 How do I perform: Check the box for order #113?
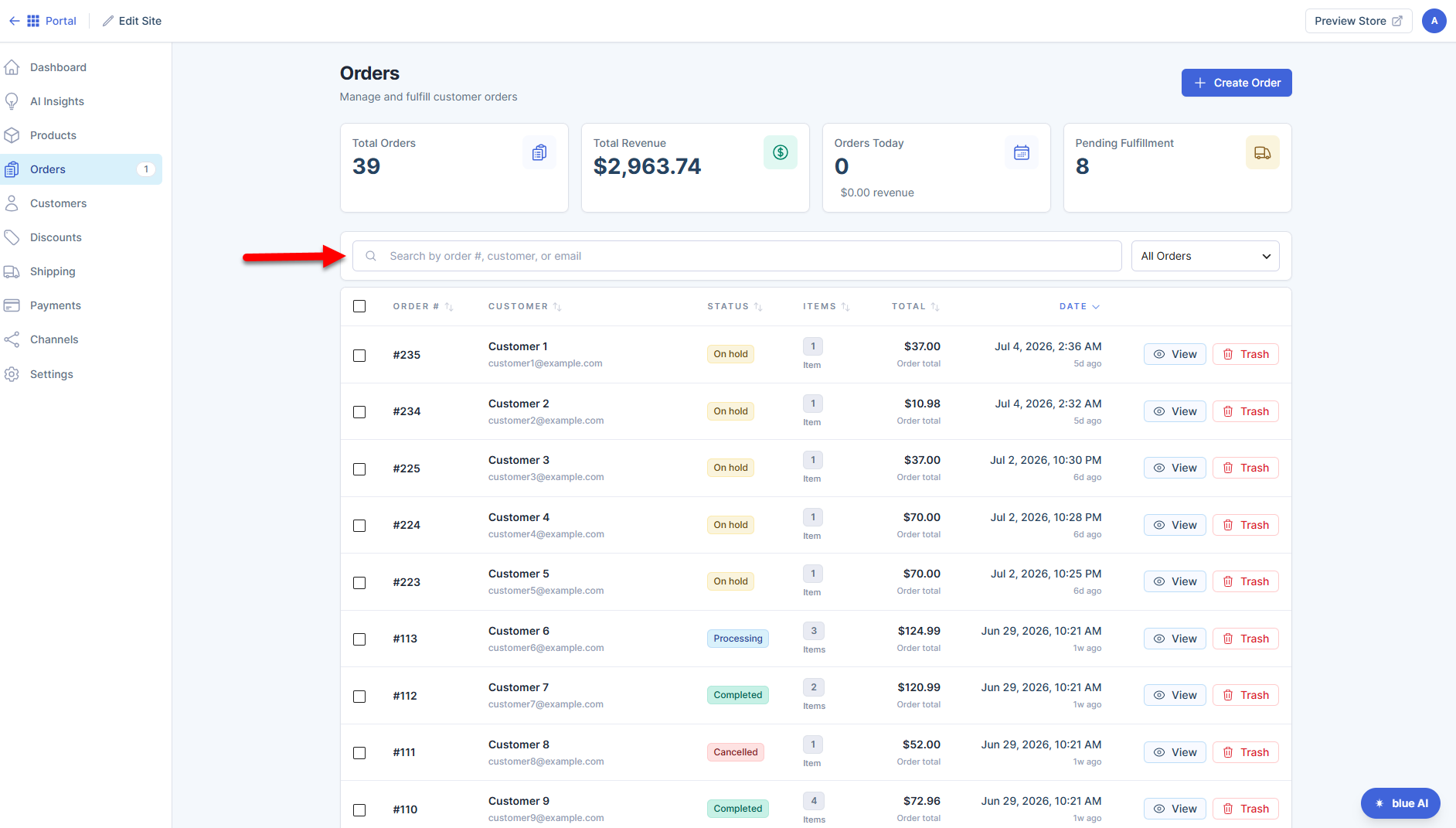click(359, 639)
